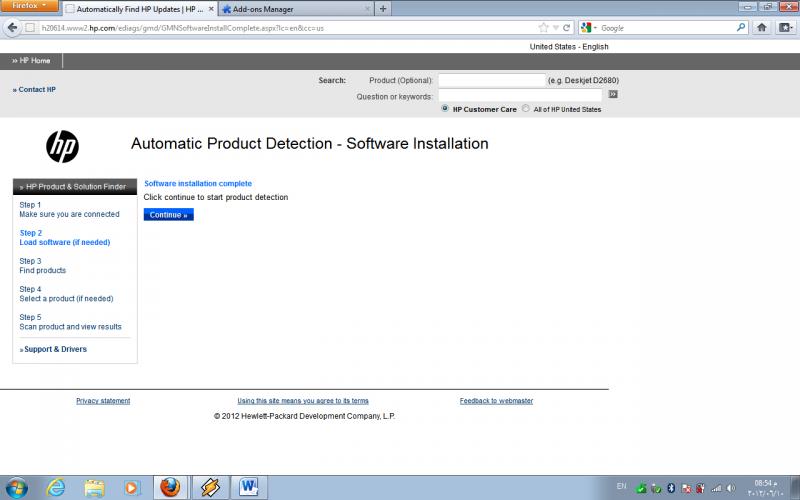The width and height of the screenshot is (800, 500).
Task: Select the Automatically Find HP Updates tab
Action: click(139, 9)
